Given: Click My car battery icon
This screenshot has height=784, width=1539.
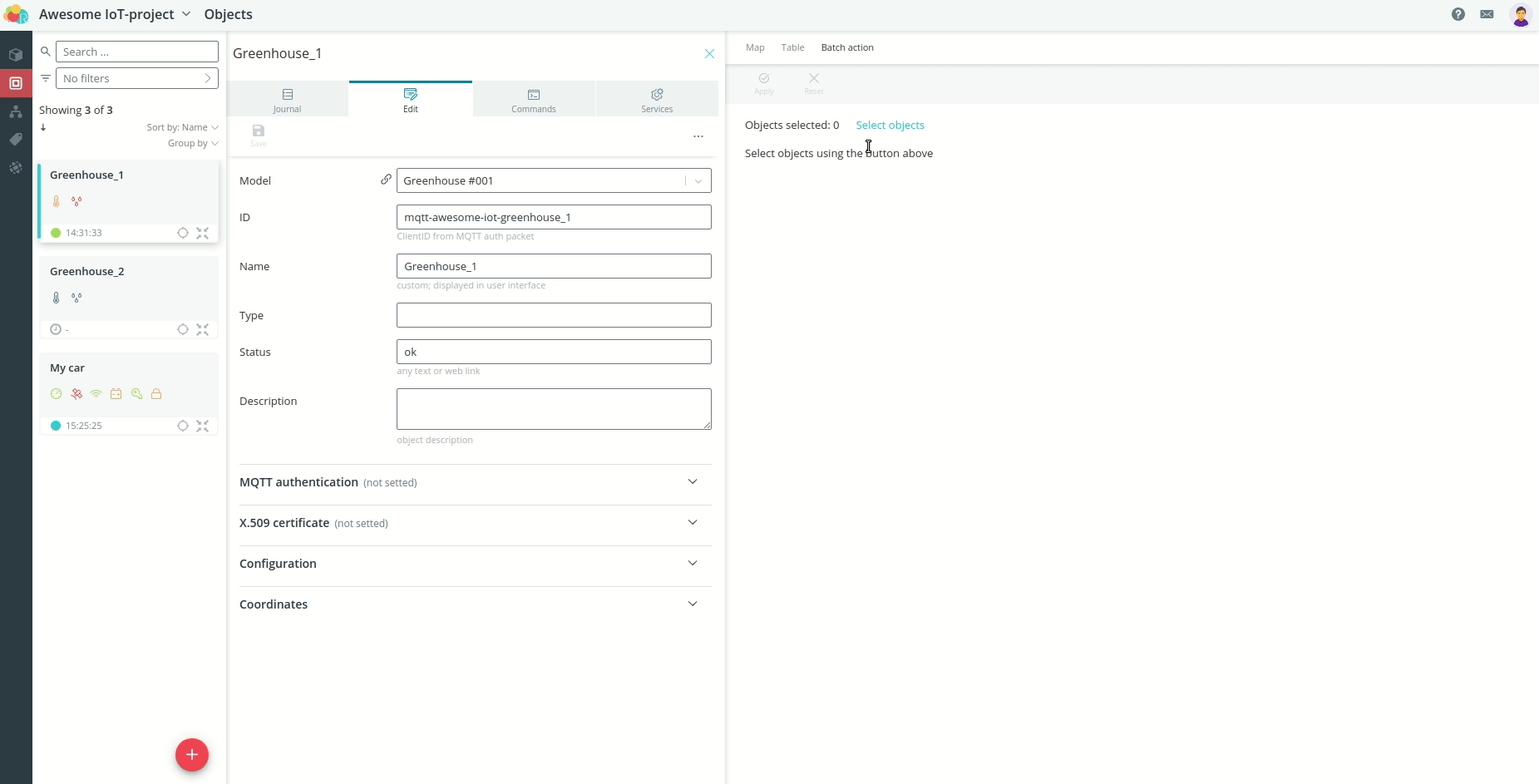Looking at the screenshot, I should 116,394.
